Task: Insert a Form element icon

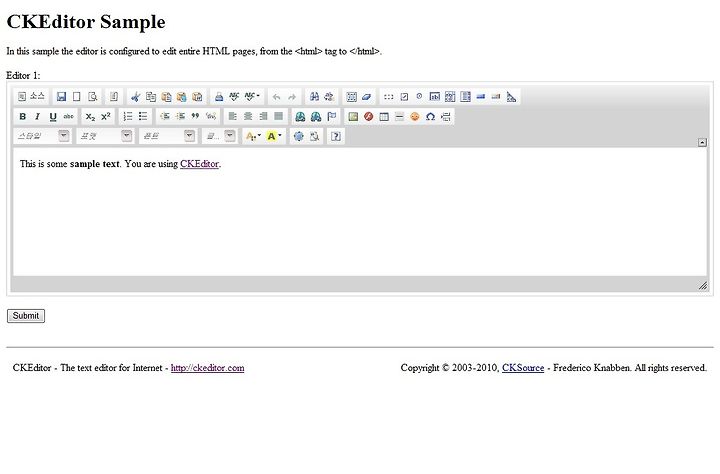Action: 388,96
